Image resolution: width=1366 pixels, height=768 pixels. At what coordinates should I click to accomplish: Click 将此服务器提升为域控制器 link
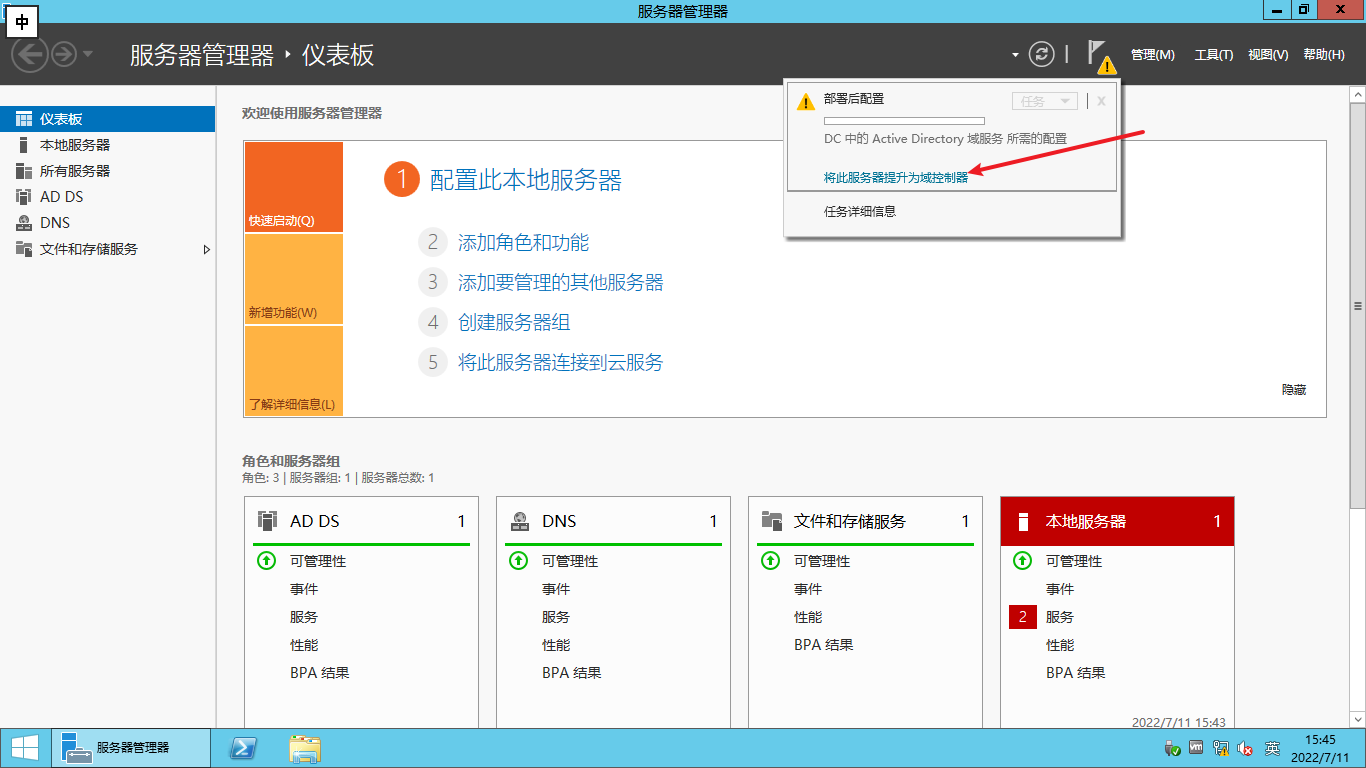(x=895, y=177)
